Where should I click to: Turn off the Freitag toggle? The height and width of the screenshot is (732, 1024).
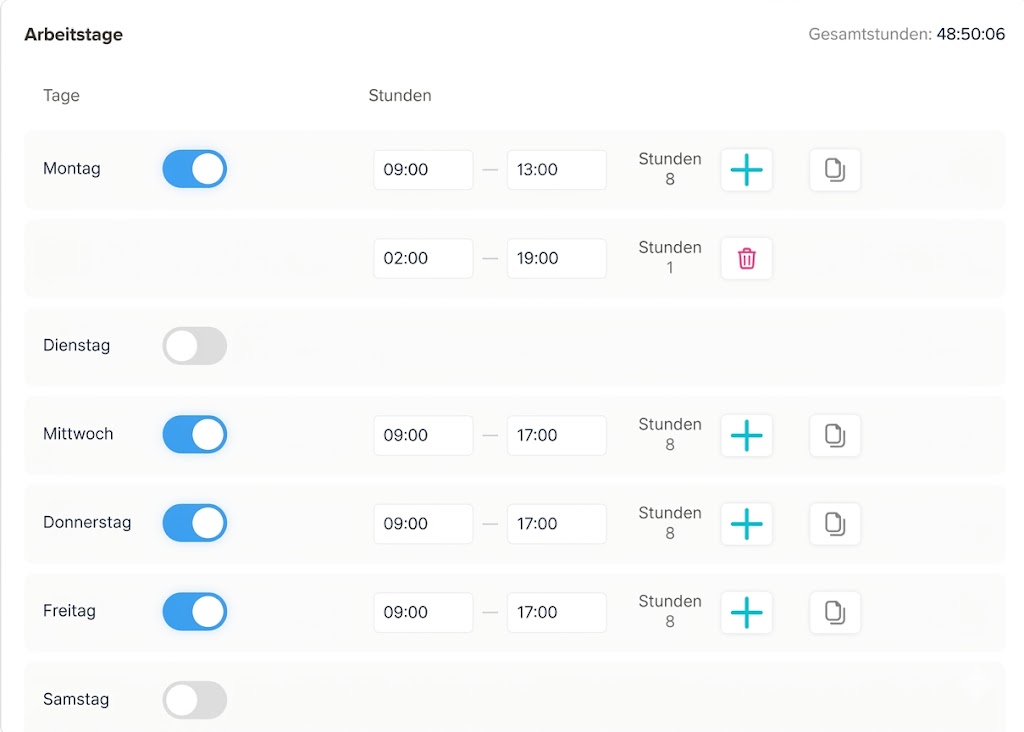click(195, 612)
